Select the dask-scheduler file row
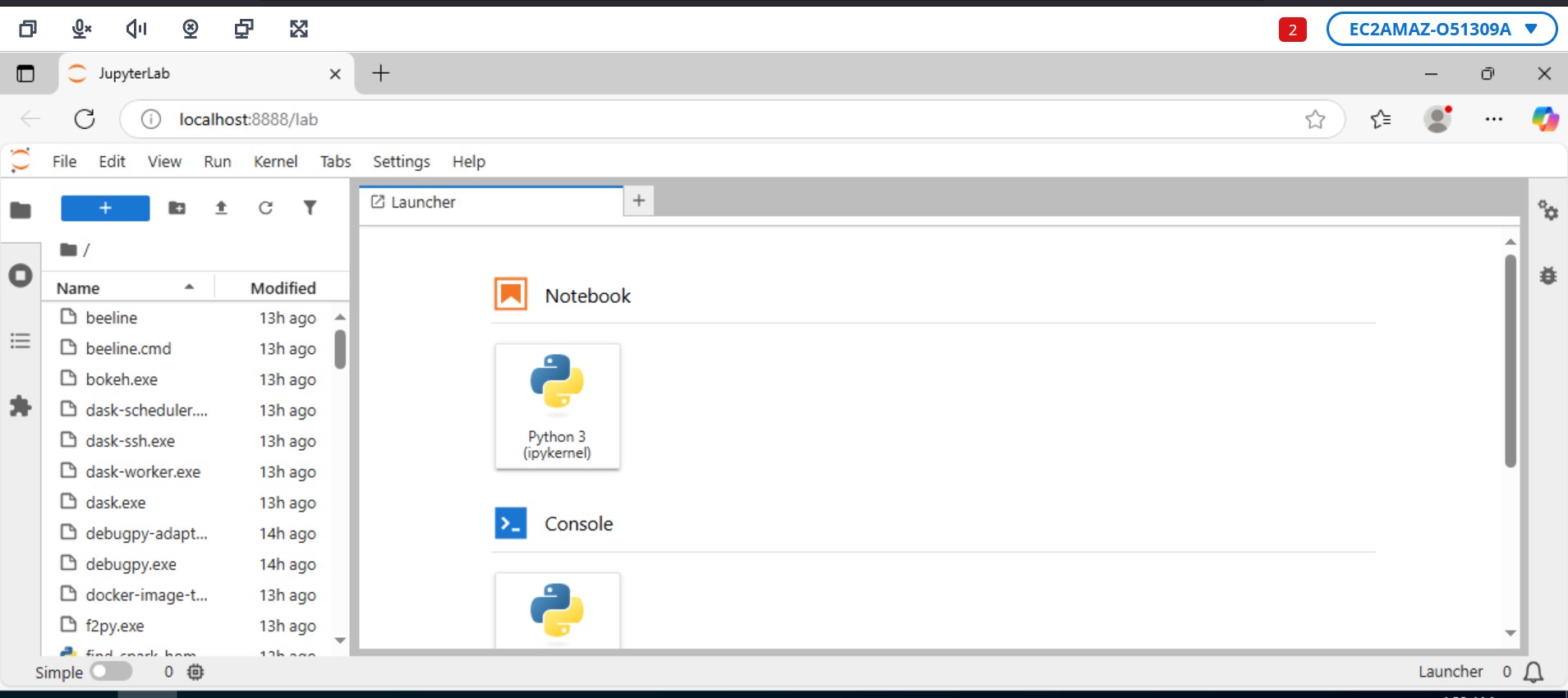This screenshot has height=698, width=1568. (187, 410)
